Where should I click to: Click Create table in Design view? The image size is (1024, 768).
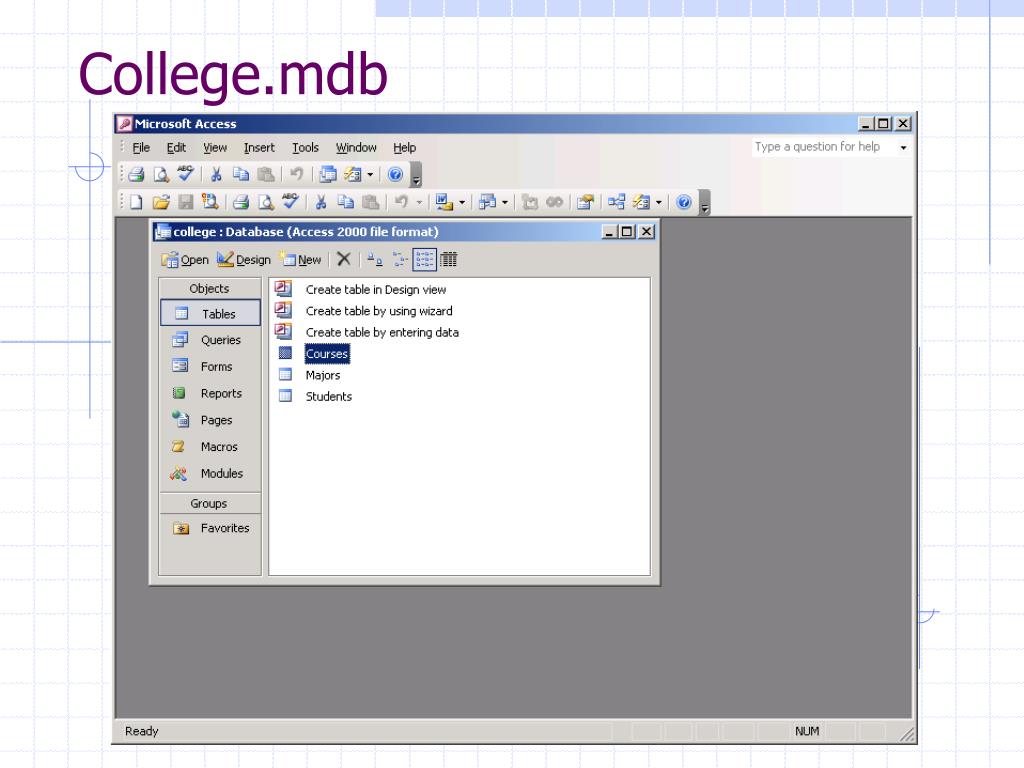(376, 289)
